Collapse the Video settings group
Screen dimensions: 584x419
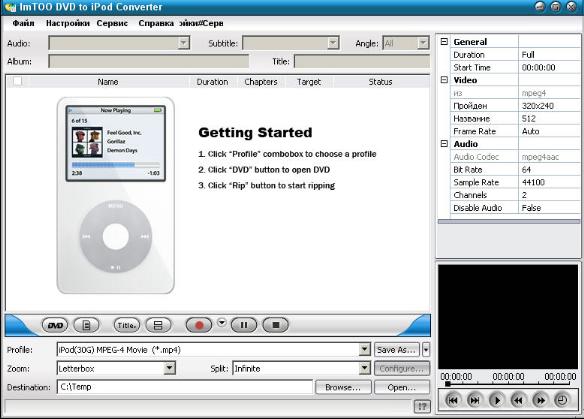(x=444, y=80)
